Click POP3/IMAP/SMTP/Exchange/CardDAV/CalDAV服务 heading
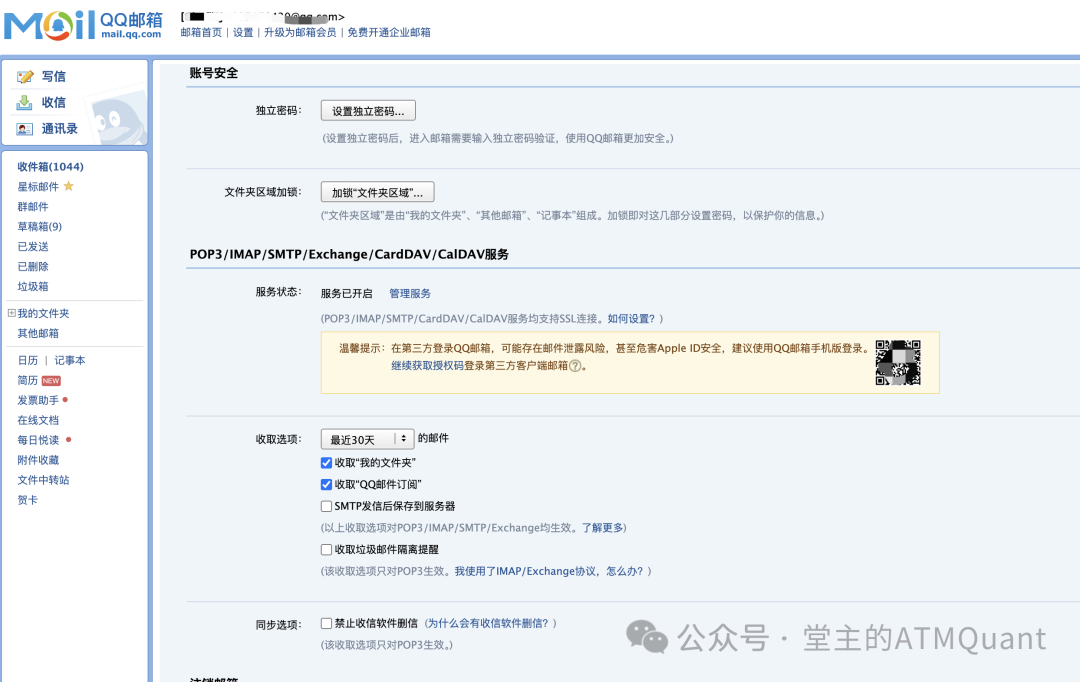The width and height of the screenshot is (1080, 682). tap(349, 254)
